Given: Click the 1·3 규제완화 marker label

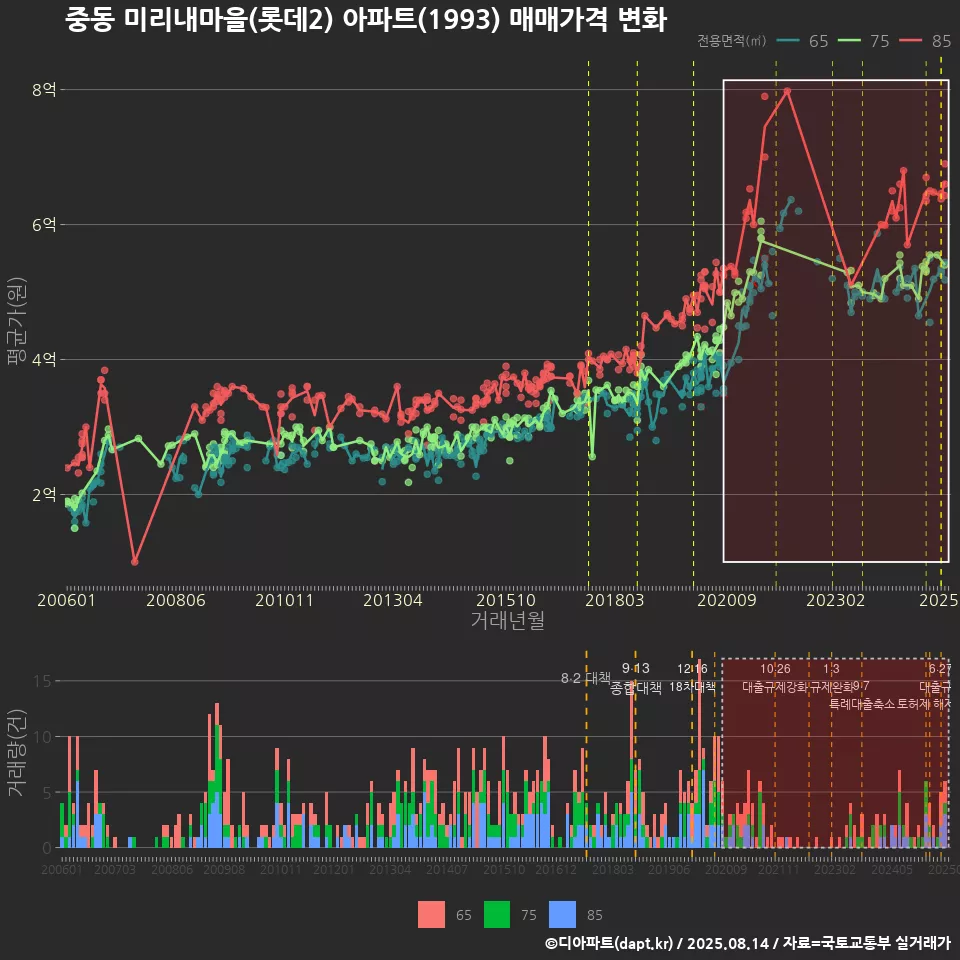Looking at the screenshot, I should click(x=831, y=678).
